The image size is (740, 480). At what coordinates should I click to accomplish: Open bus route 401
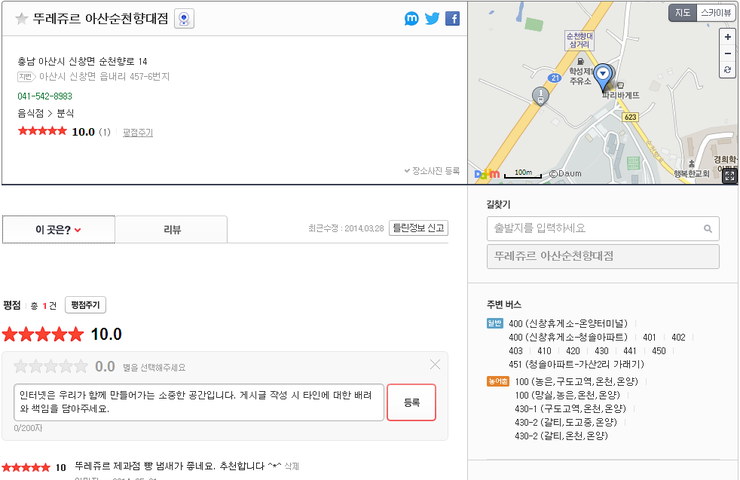(x=649, y=337)
